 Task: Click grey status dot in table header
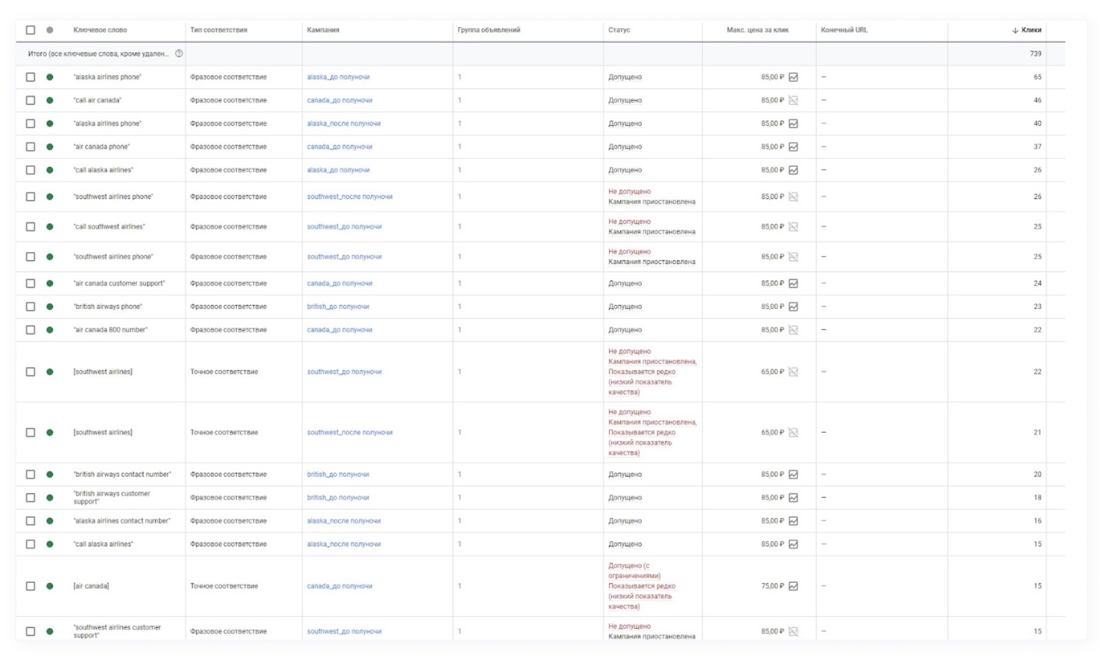coord(50,30)
